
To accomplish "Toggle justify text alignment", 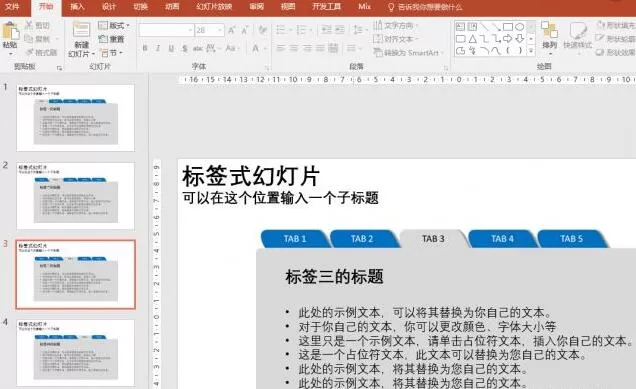I will pos(320,48).
